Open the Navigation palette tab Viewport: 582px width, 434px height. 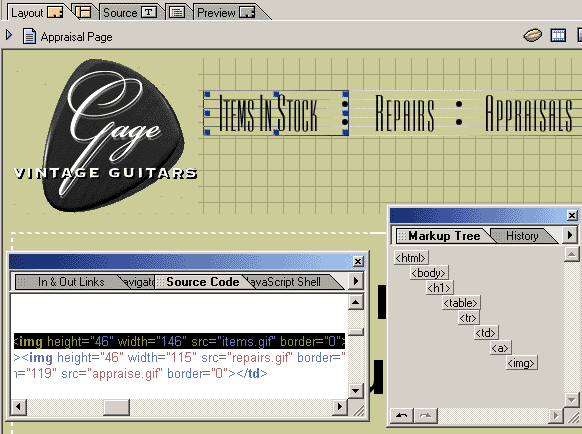tap(138, 282)
